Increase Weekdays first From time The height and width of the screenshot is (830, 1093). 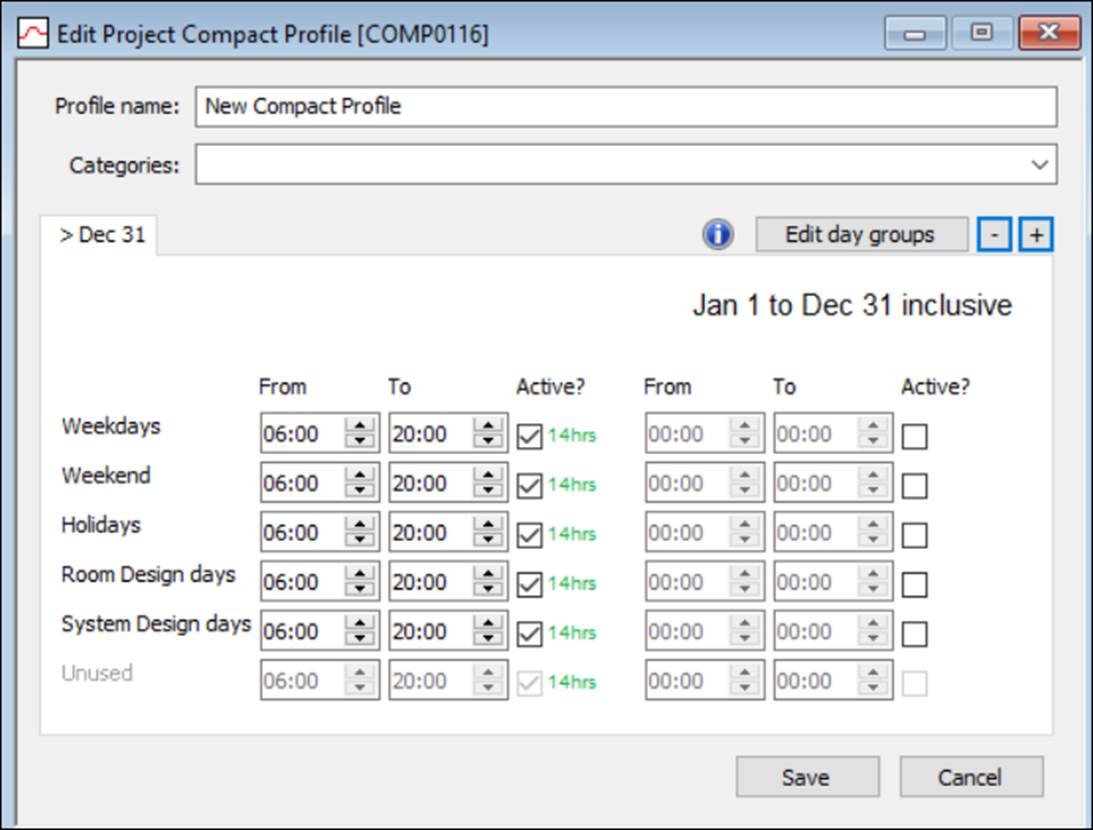coord(360,425)
